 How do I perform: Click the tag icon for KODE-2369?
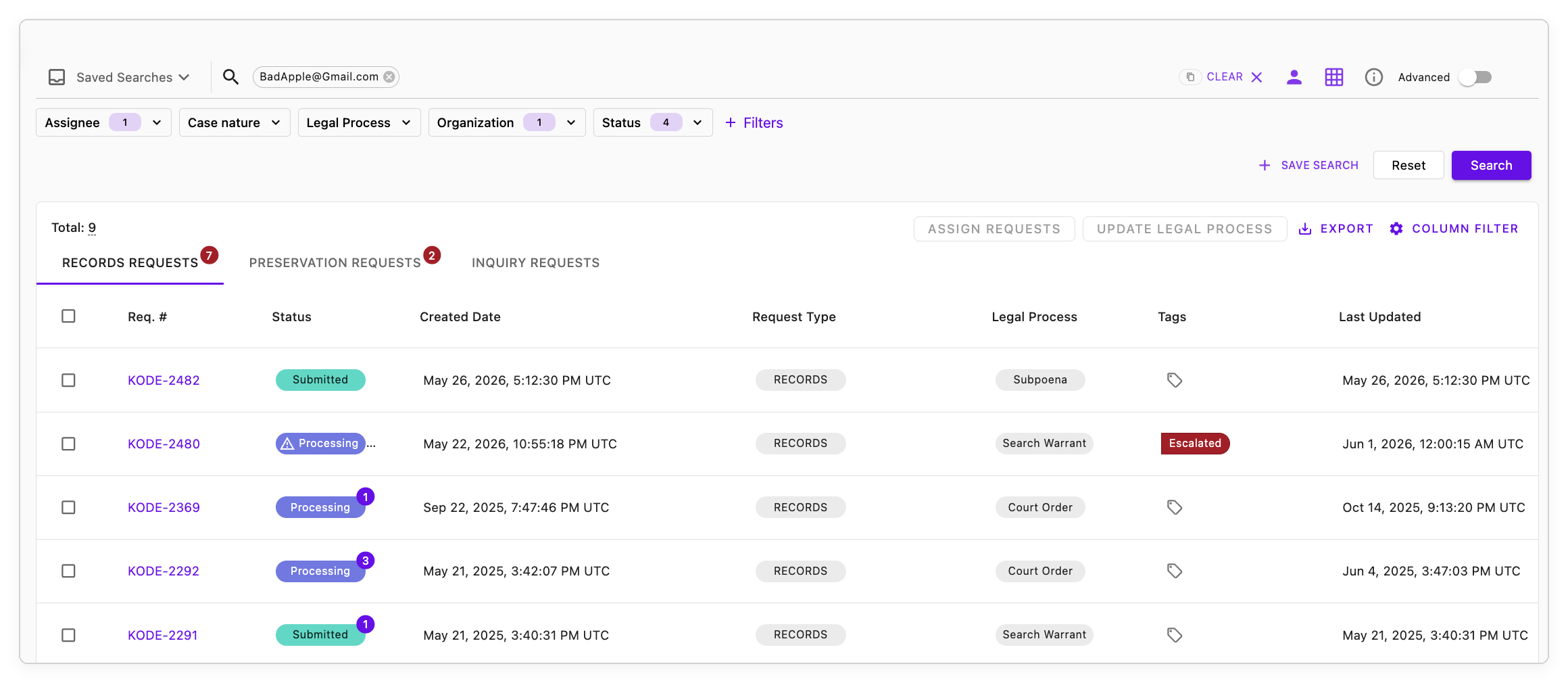pos(1175,507)
